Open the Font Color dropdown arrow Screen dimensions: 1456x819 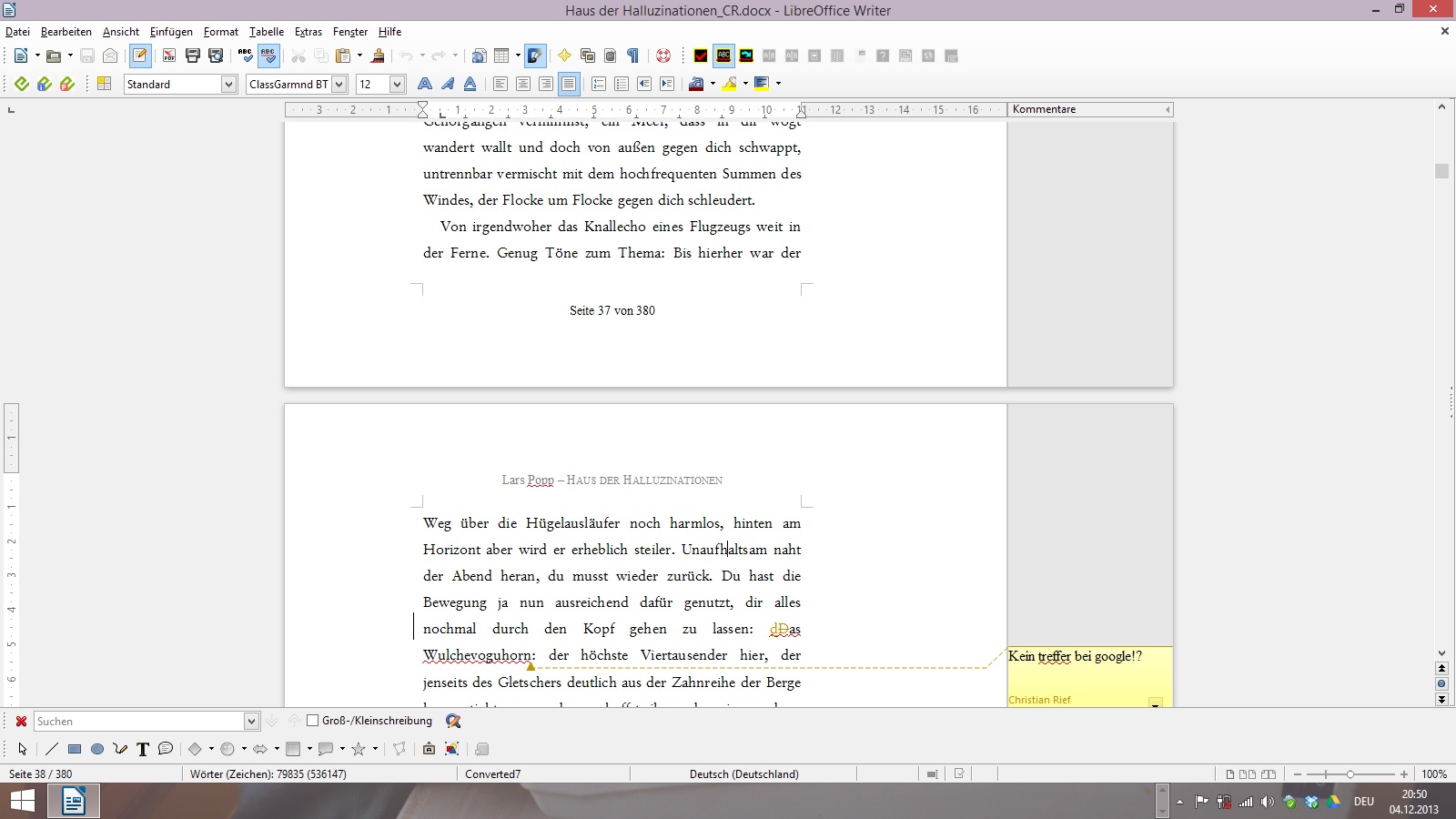click(x=713, y=84)
